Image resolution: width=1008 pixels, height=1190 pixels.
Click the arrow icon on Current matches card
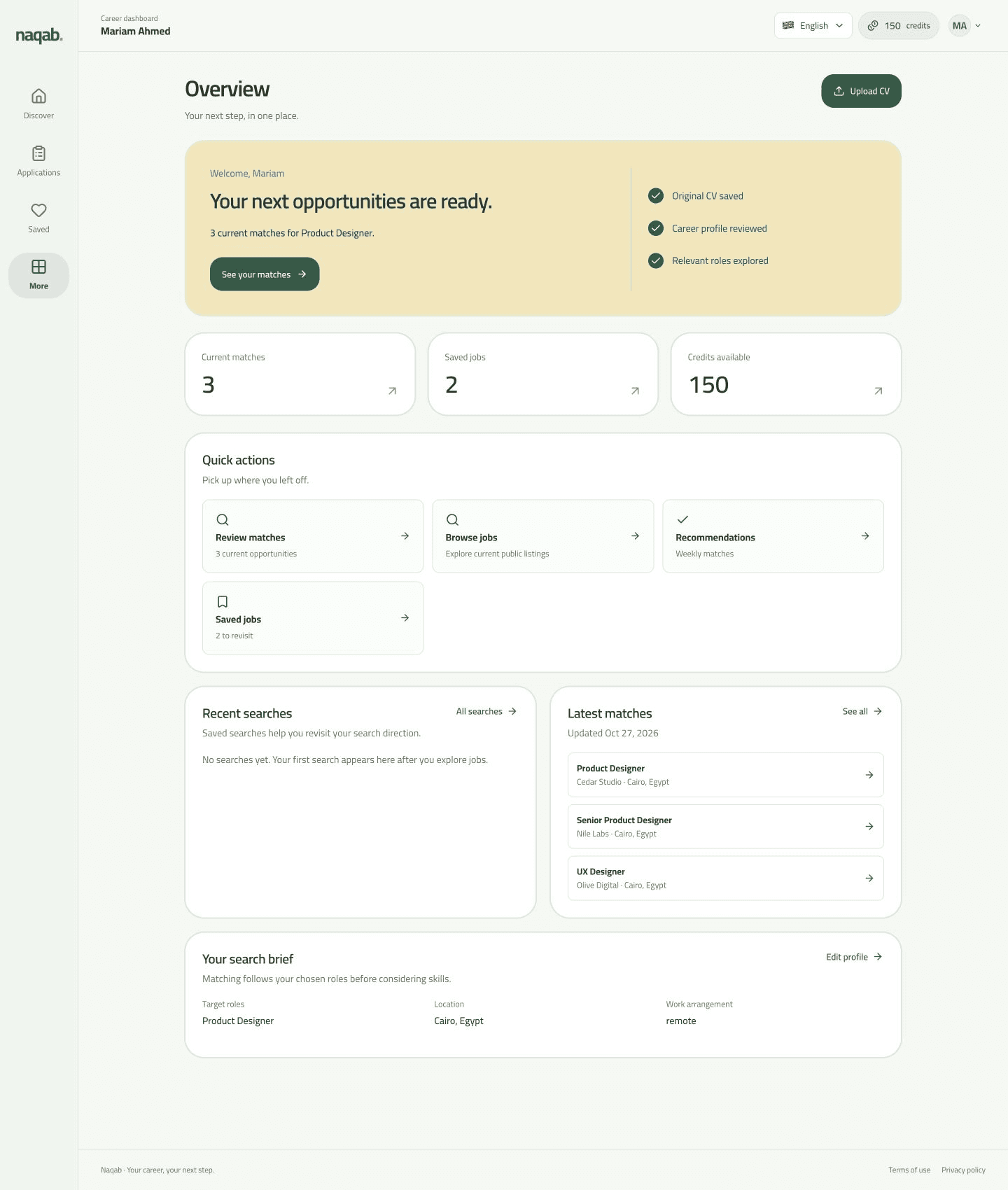pos(392,391)
